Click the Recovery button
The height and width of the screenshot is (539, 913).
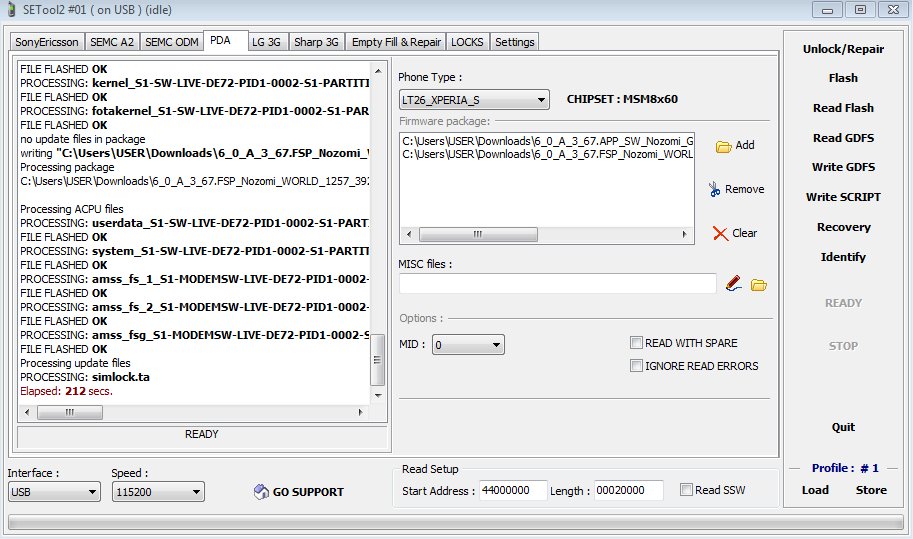coord(843,227)
